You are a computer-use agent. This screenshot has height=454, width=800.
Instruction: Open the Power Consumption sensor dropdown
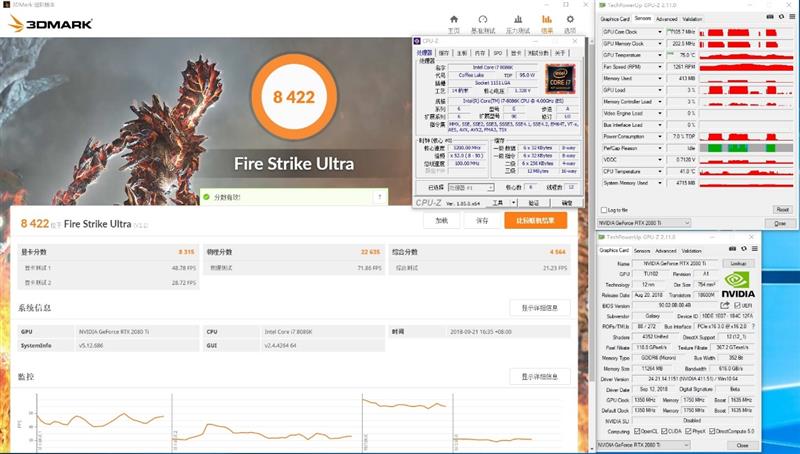click(660, 137)
